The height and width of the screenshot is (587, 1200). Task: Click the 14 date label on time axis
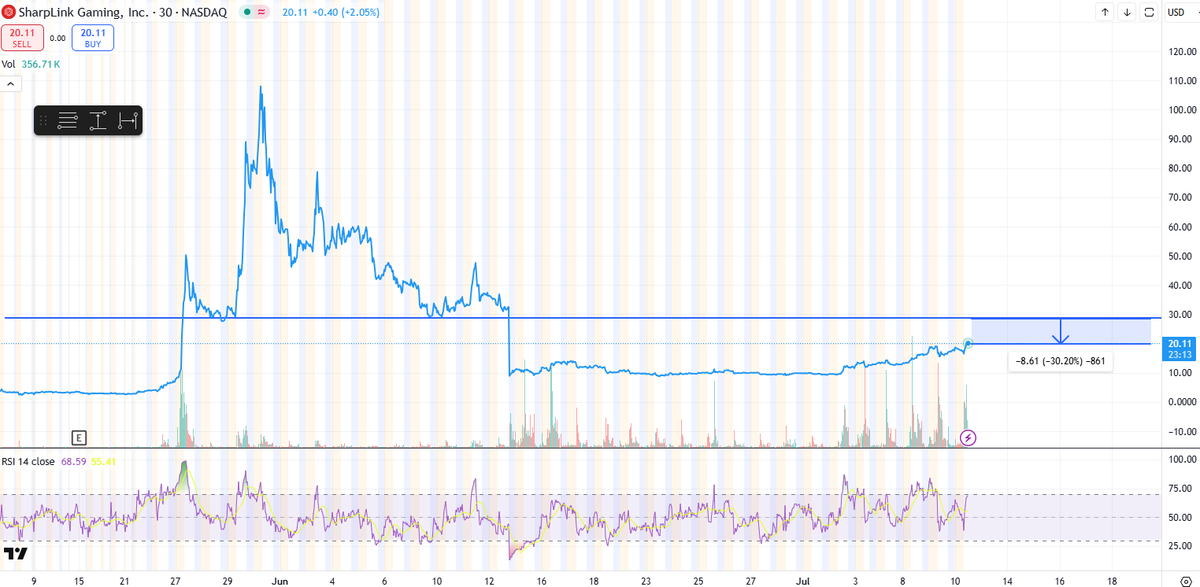1008,580
